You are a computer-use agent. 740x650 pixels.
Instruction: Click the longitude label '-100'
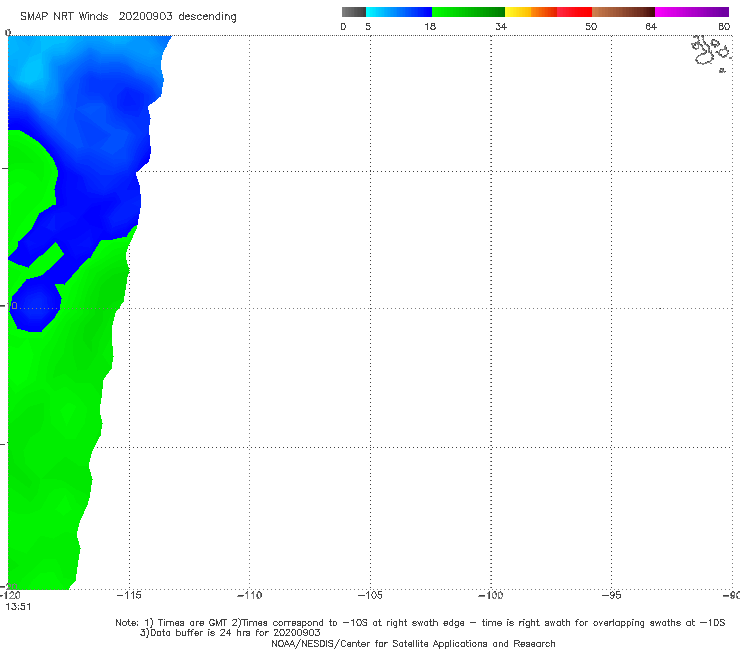pyautogui.click(x=491, y=596)
